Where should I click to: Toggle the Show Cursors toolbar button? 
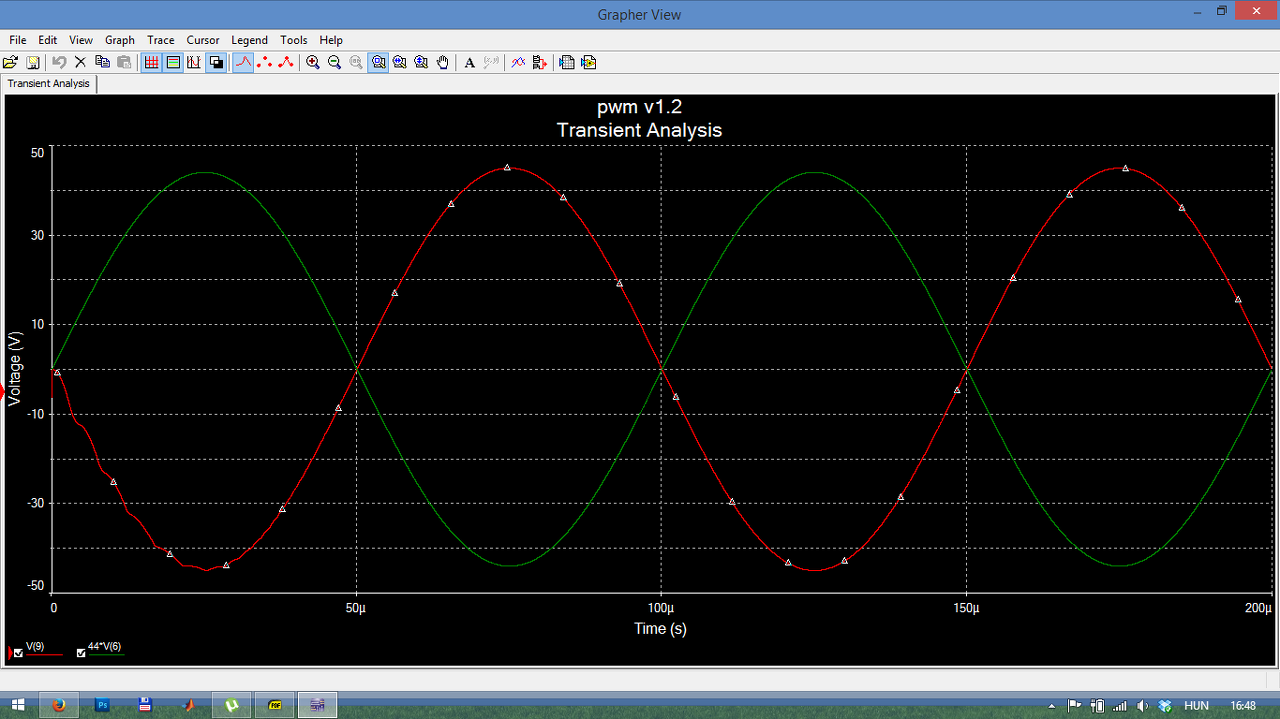[194, 62]
